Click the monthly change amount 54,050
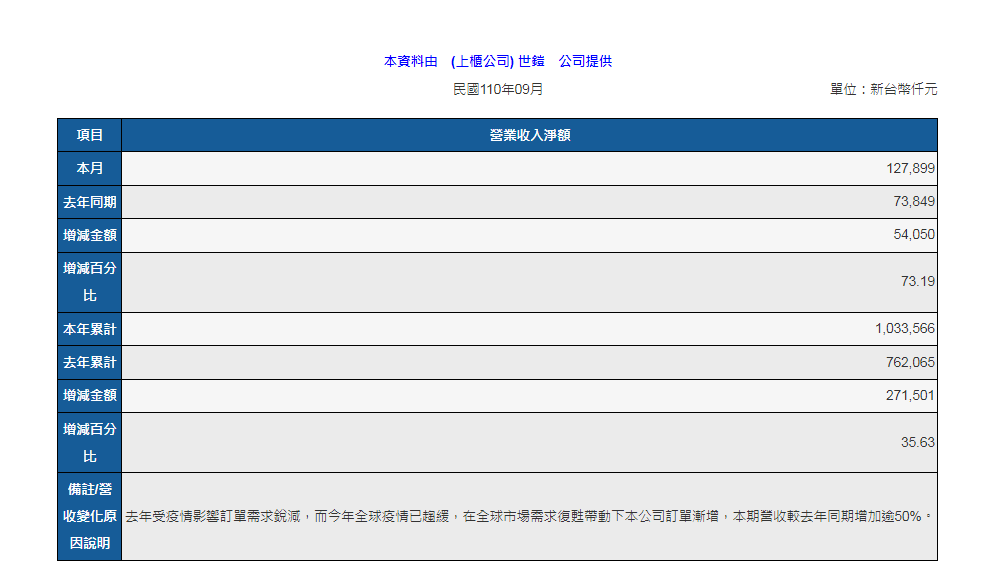 pyautogui.click(x=914, y=235)
